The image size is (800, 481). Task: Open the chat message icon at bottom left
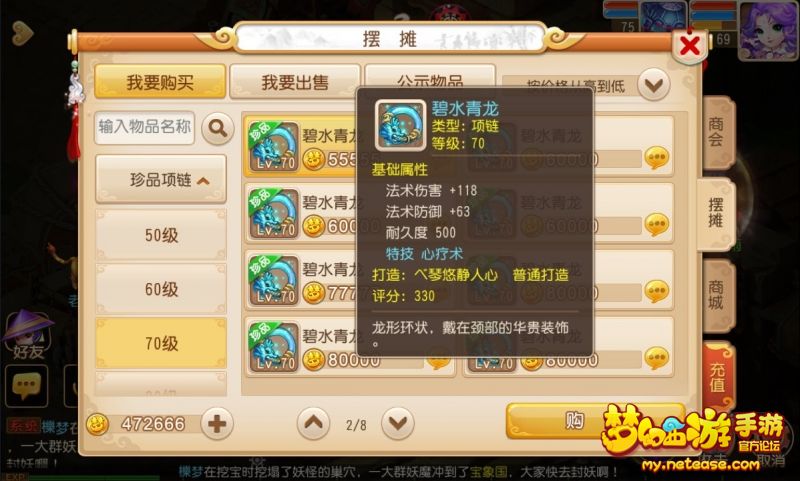point(26,386)
